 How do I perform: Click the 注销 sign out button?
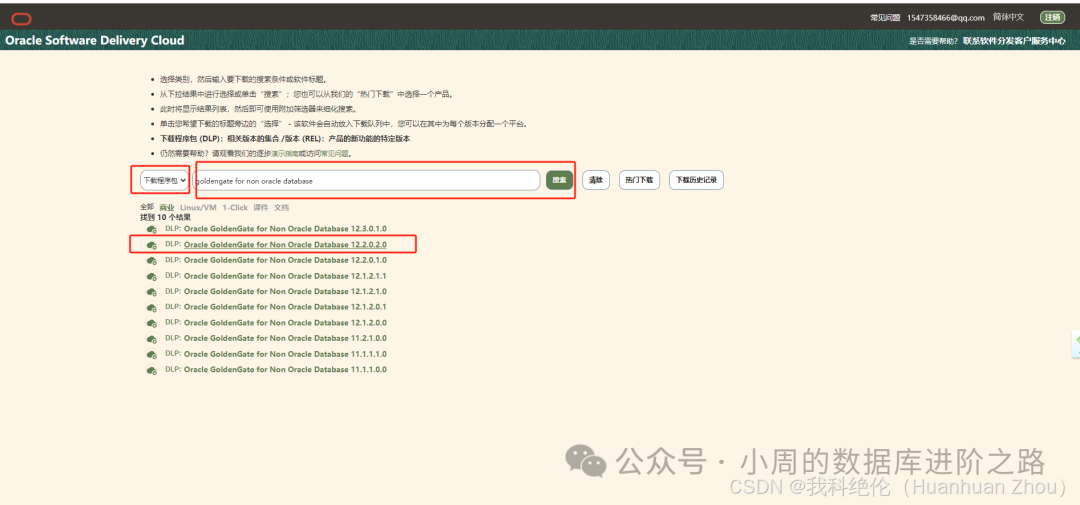pos(1052,17)
